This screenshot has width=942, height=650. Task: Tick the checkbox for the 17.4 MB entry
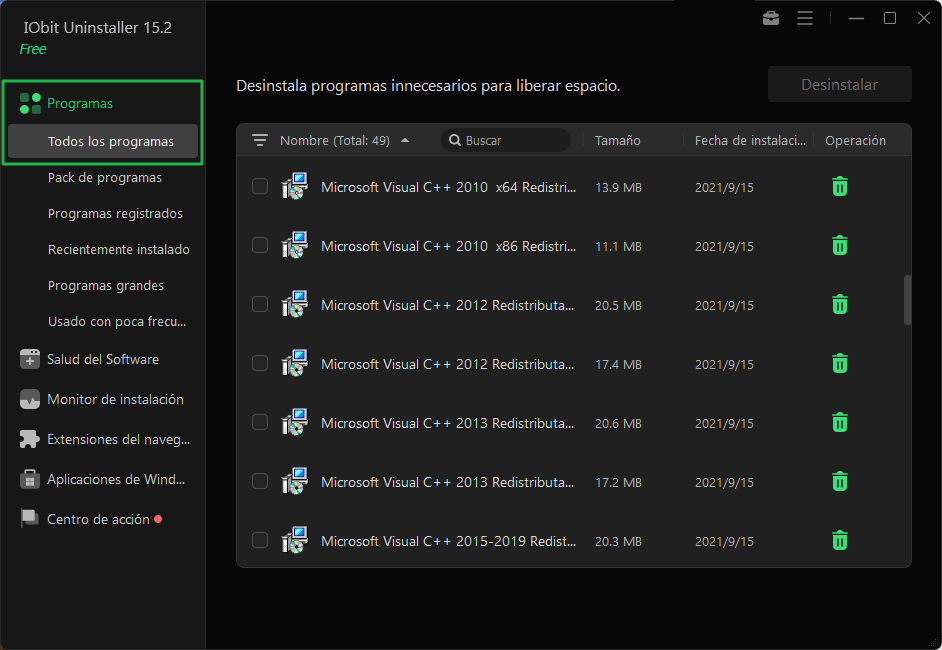coord(260,363)
